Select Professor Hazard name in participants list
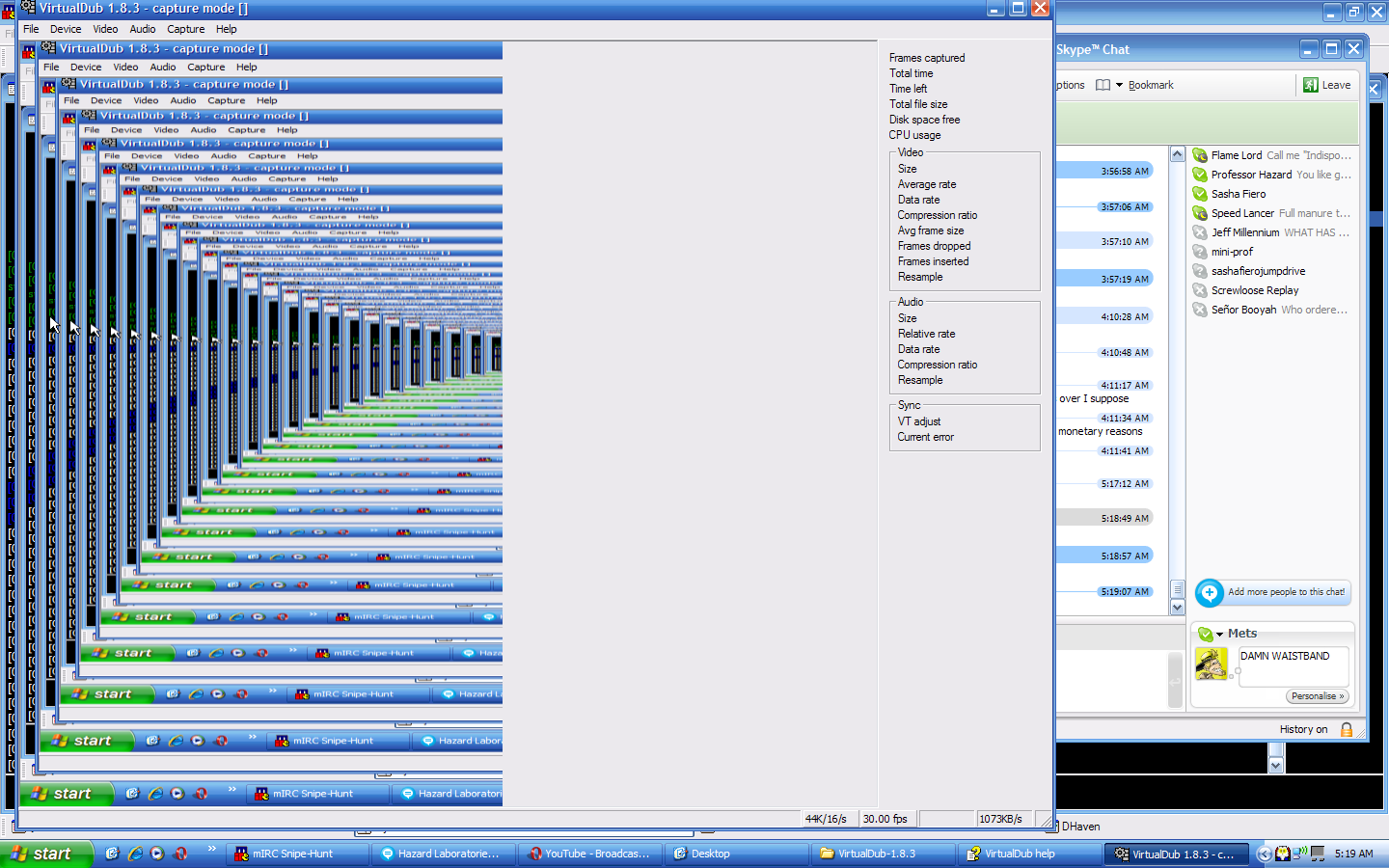1389x868 pixels. point(1251,175)
